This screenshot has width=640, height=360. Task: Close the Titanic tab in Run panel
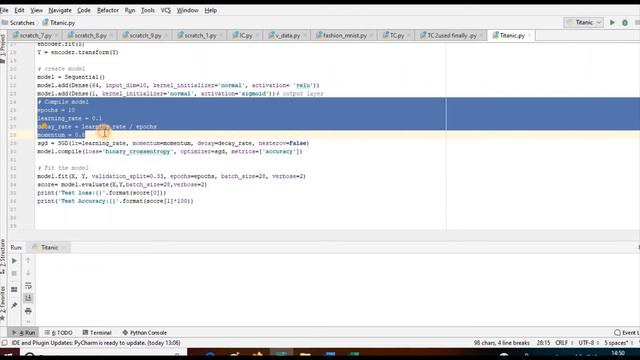[x=64, y=248]
